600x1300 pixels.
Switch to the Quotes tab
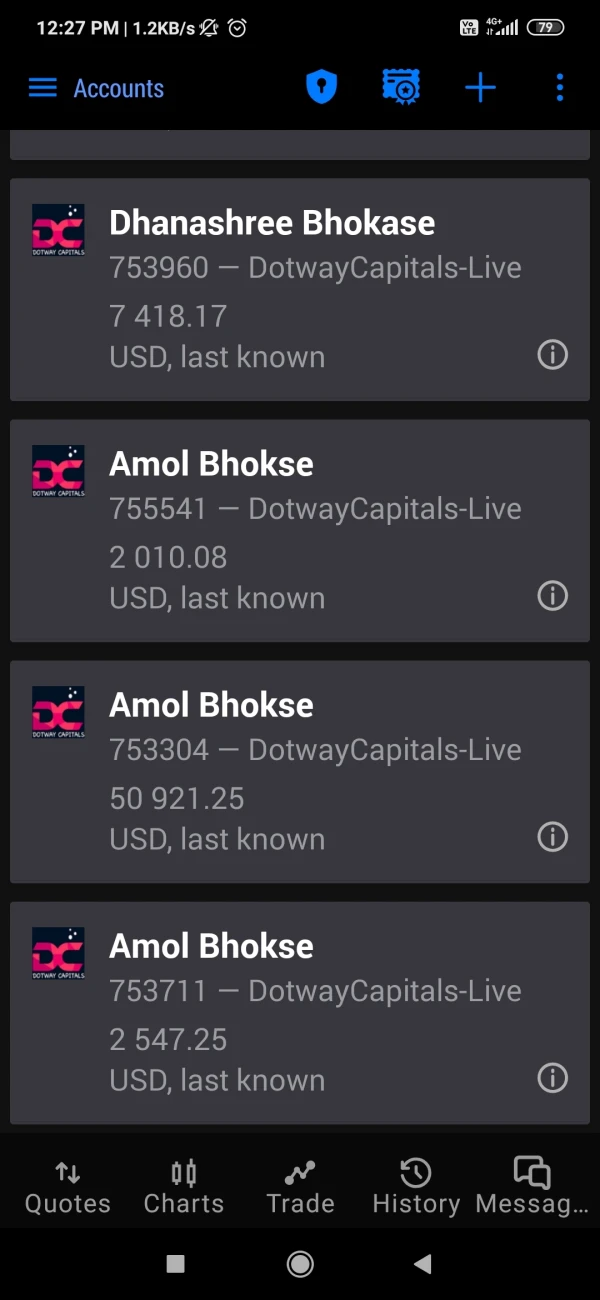(68, 1186)
